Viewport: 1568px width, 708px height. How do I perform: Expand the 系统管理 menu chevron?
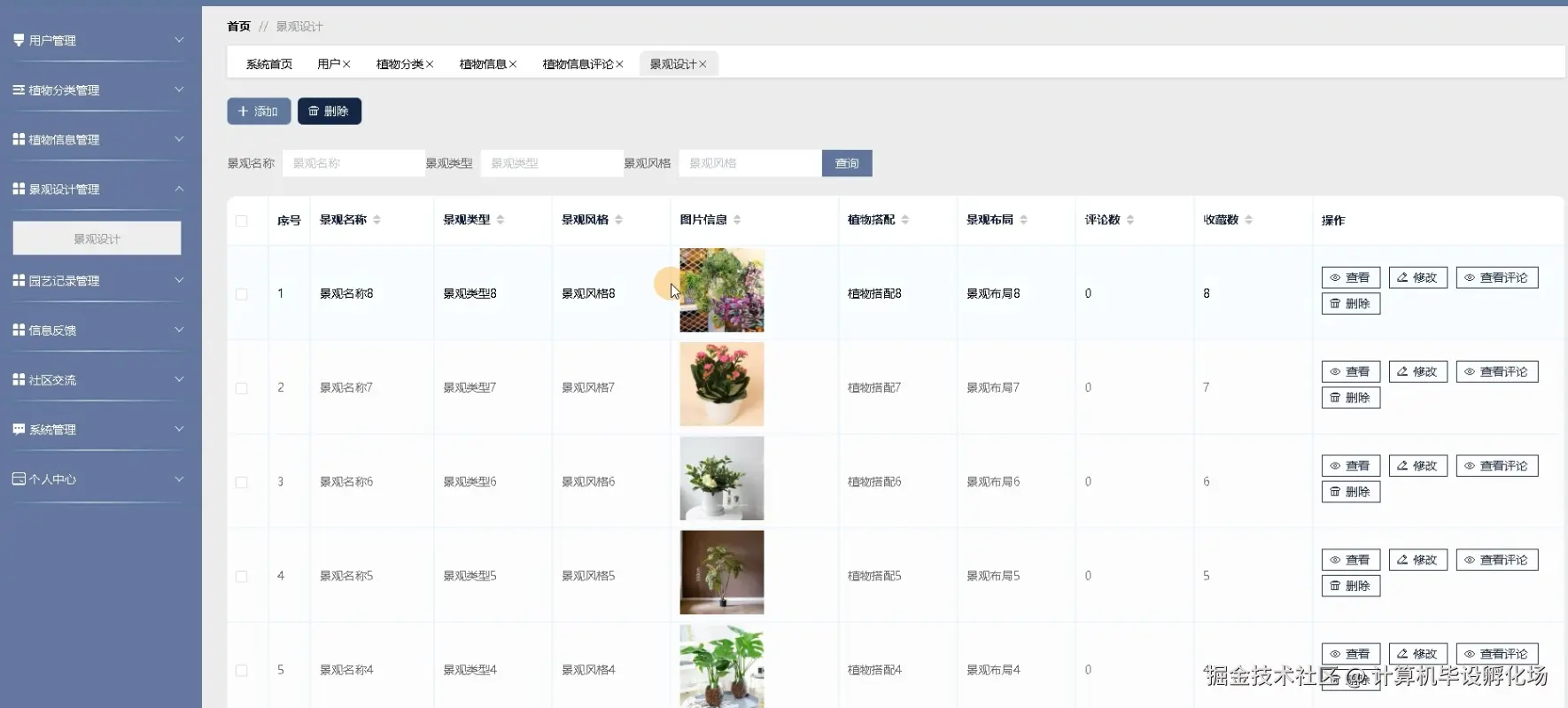[179, 429]
